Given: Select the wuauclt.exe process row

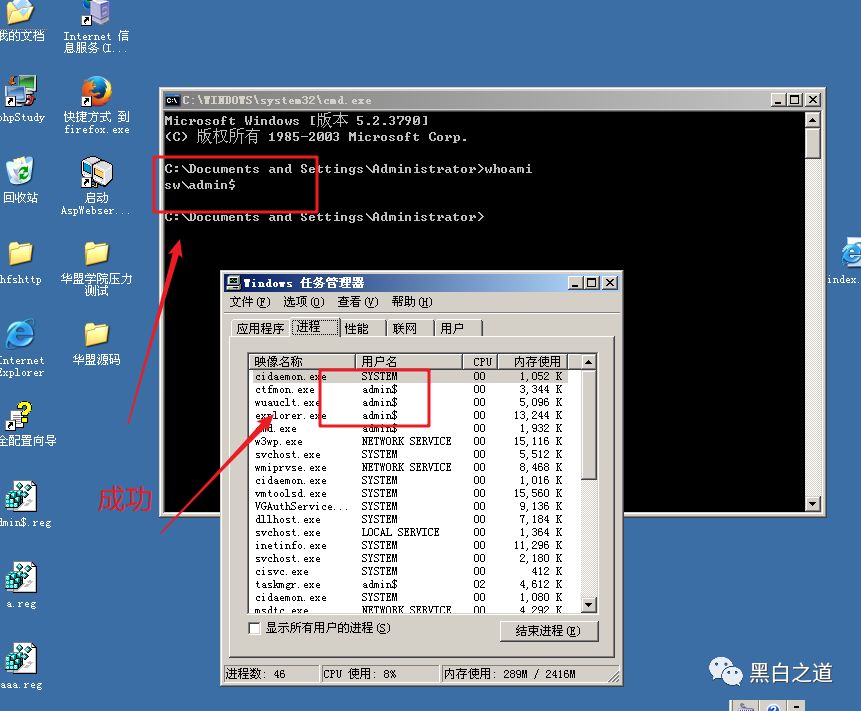Looking at the screenshot, I should coord(409,402).
